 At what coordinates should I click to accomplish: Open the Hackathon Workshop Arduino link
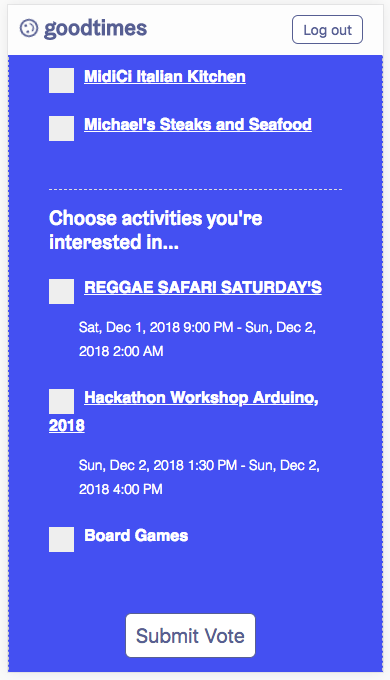pos(201,398)
